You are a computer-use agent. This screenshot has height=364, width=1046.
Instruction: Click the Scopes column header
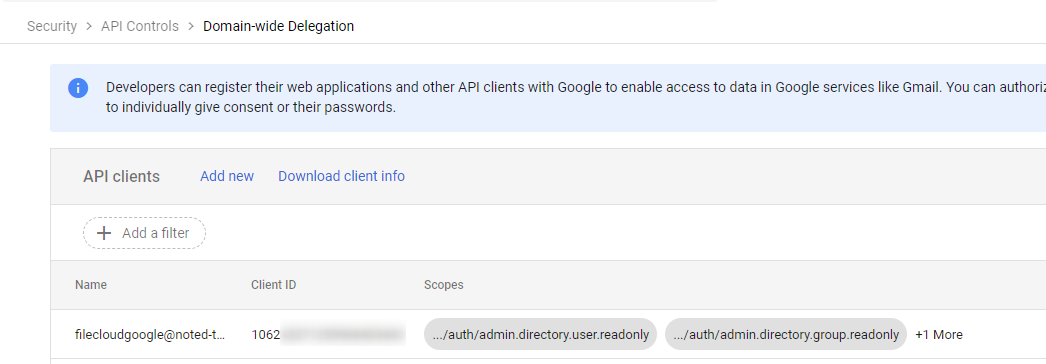tap(444, 285)
